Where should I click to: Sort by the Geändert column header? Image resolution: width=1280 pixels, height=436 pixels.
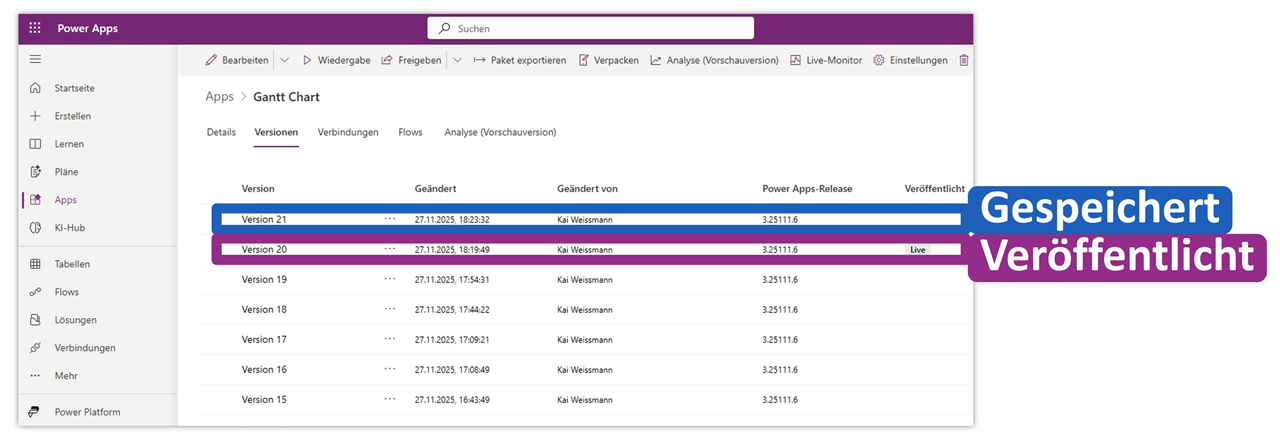436,189
